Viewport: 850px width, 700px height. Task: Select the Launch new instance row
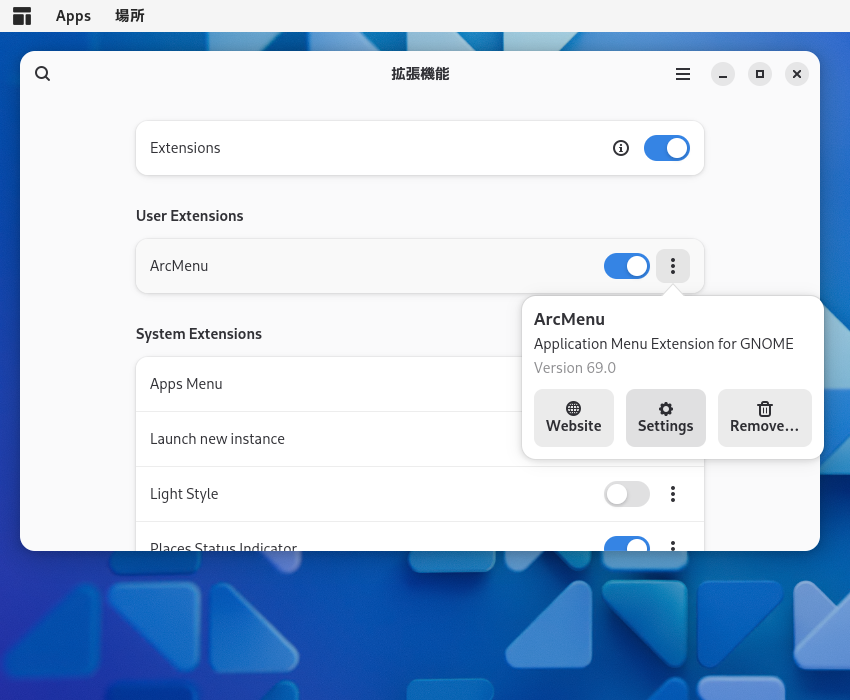(329, 439)
